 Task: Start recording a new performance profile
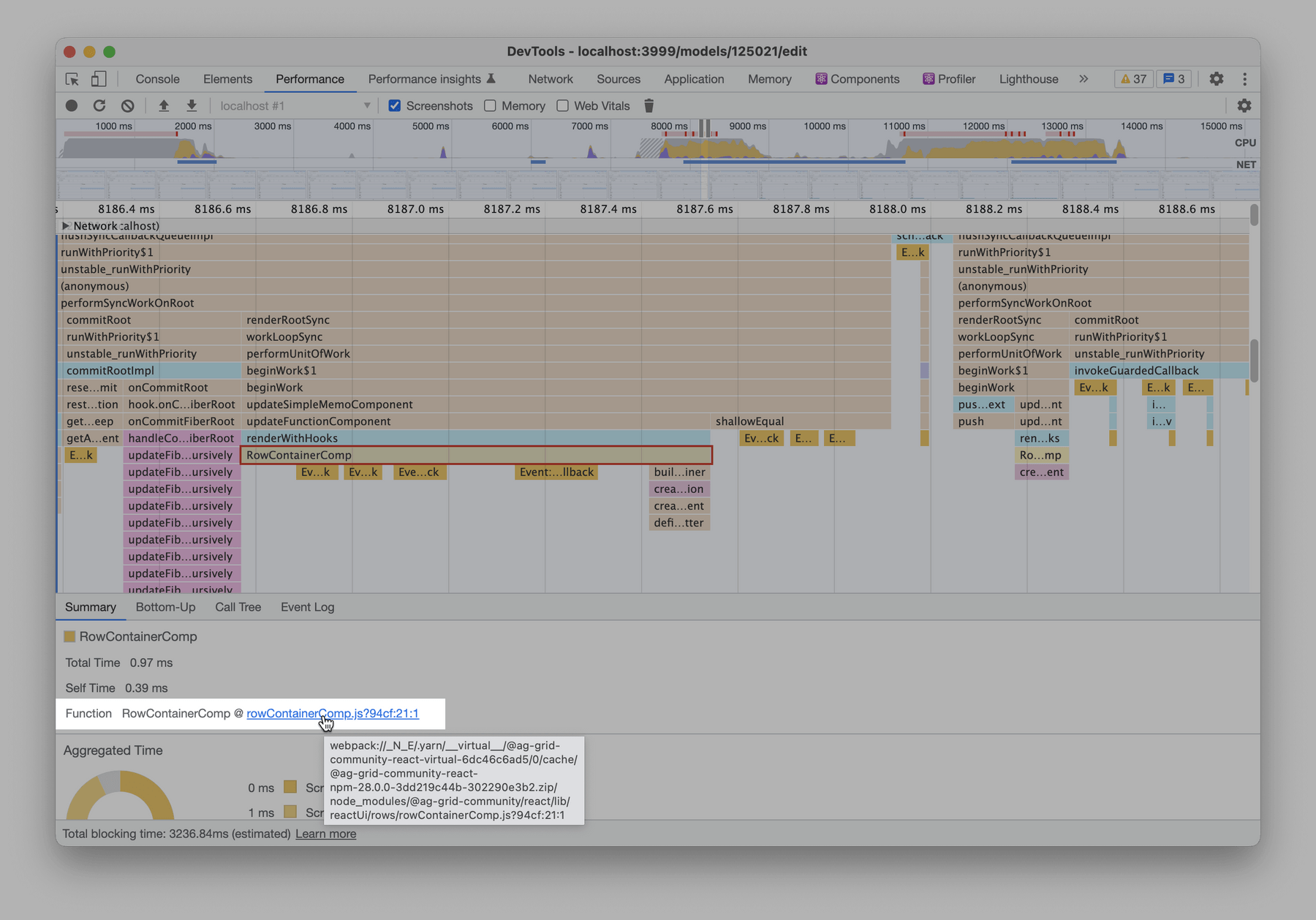[71, 105]
